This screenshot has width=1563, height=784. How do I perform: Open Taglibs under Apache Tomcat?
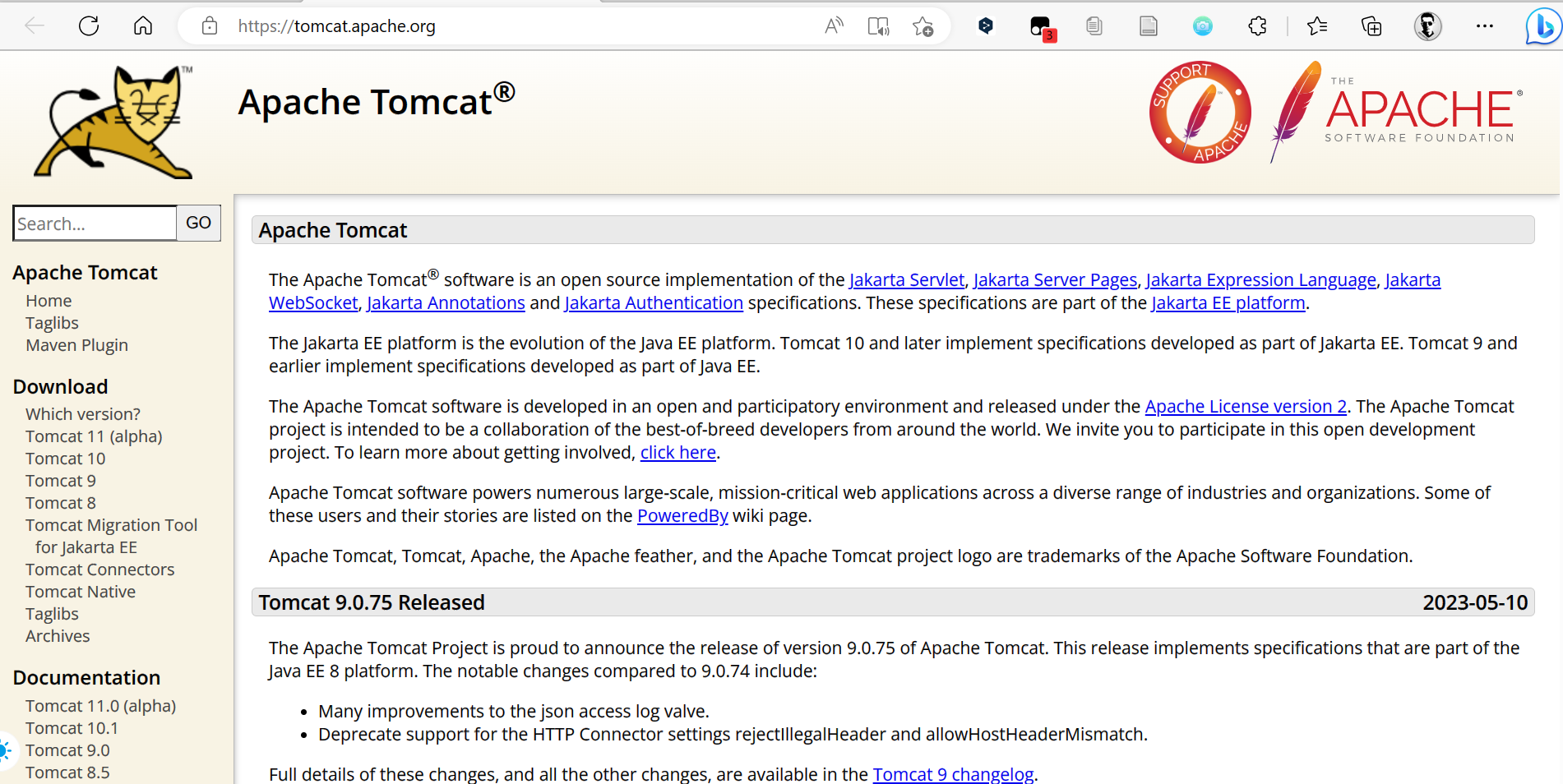[52, 323]
